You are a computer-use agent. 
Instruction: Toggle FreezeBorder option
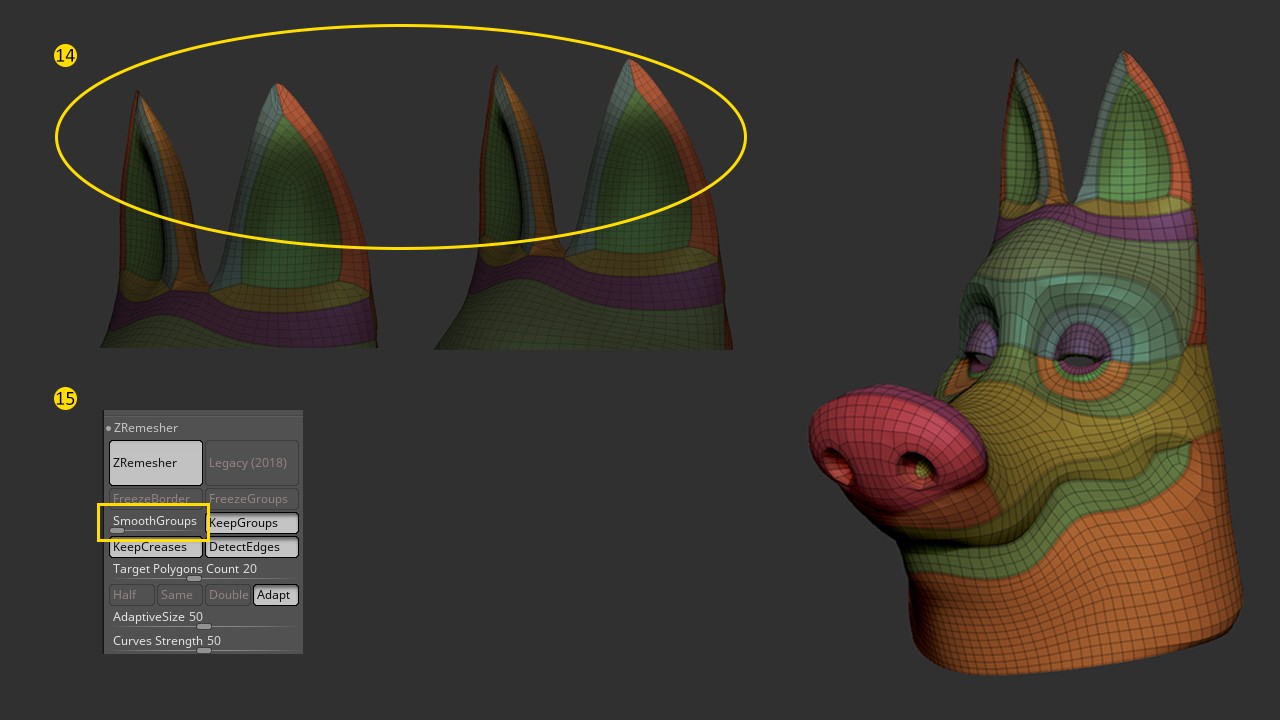pyautogui.click(x=155, y=498)
